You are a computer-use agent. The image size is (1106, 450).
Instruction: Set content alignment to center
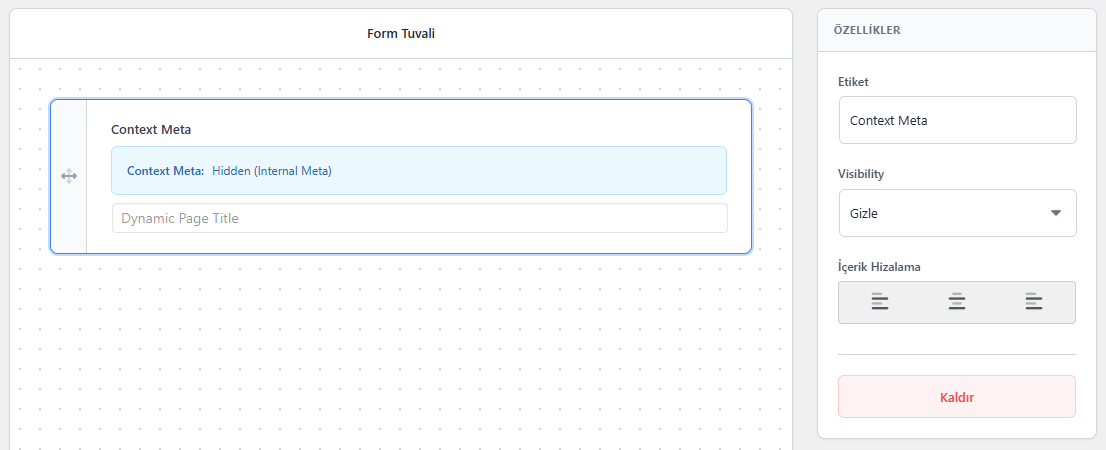(957, 302)
